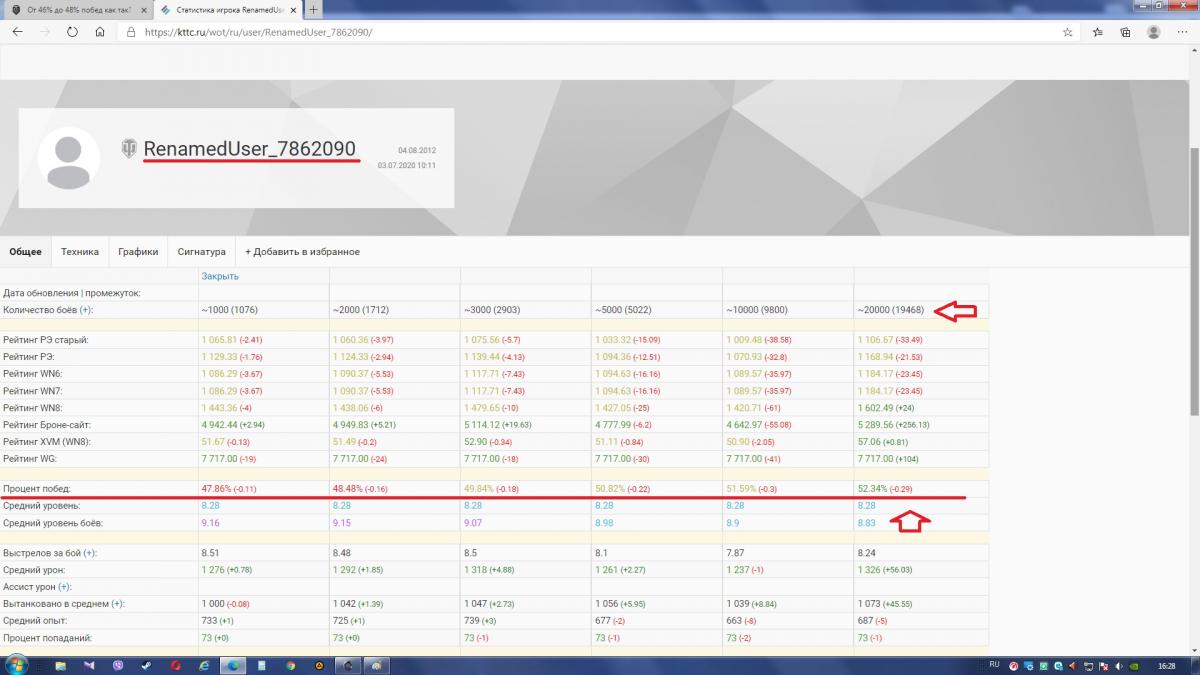
Task: Open Internet Explorer from the taskbar
Action: click(x=204, y=665)
